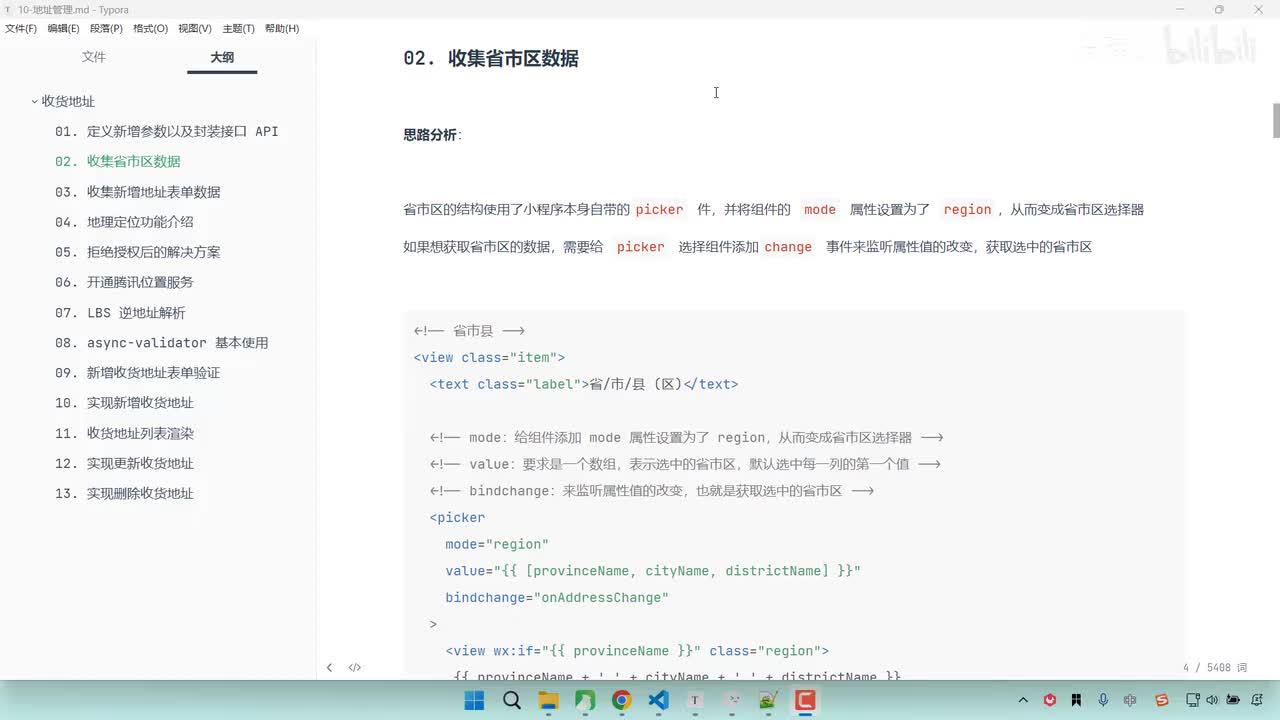This screenshot has width=1280, height=720.
Task: Switch to Visual Studio Code
Action: 658,700
